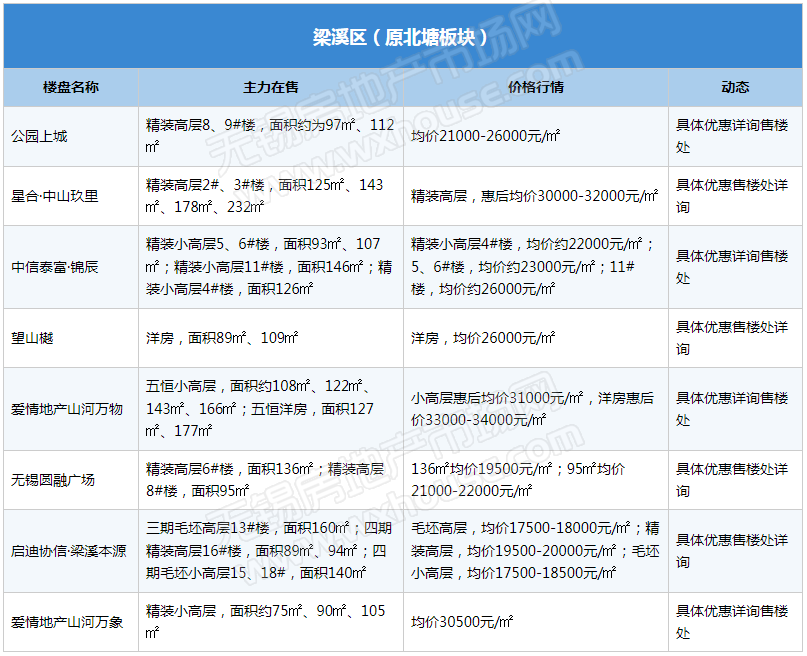This screenshot has height=656, width=807.
Task: Select the 主力在售 column header
Action: click(271, 87)
